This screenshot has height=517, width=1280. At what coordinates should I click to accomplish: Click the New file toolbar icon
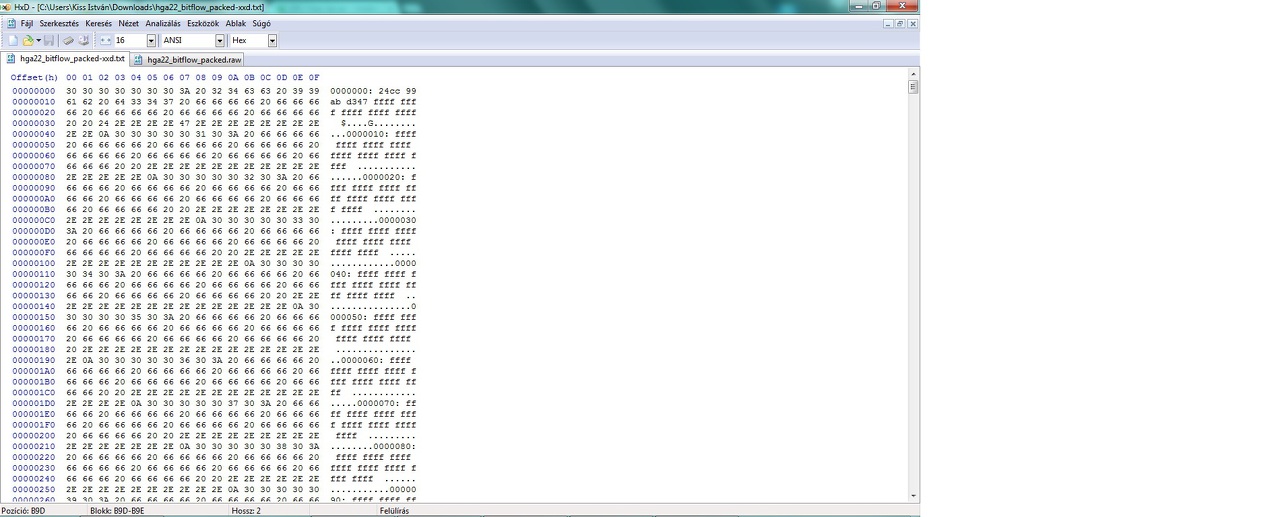(13, 41)
